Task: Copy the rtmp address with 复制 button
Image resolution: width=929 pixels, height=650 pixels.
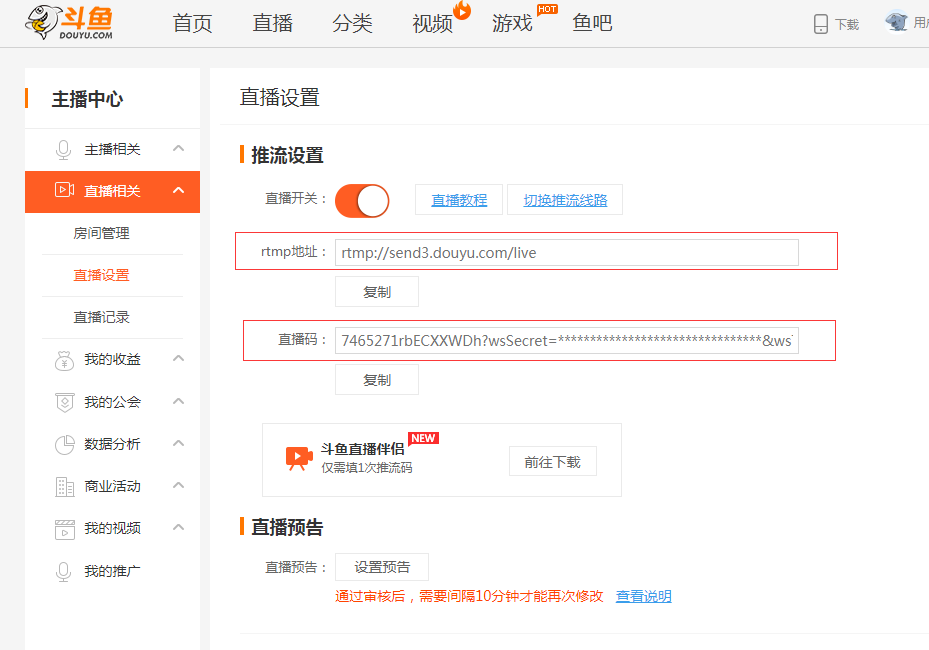Action: click(x=376, y=292)
